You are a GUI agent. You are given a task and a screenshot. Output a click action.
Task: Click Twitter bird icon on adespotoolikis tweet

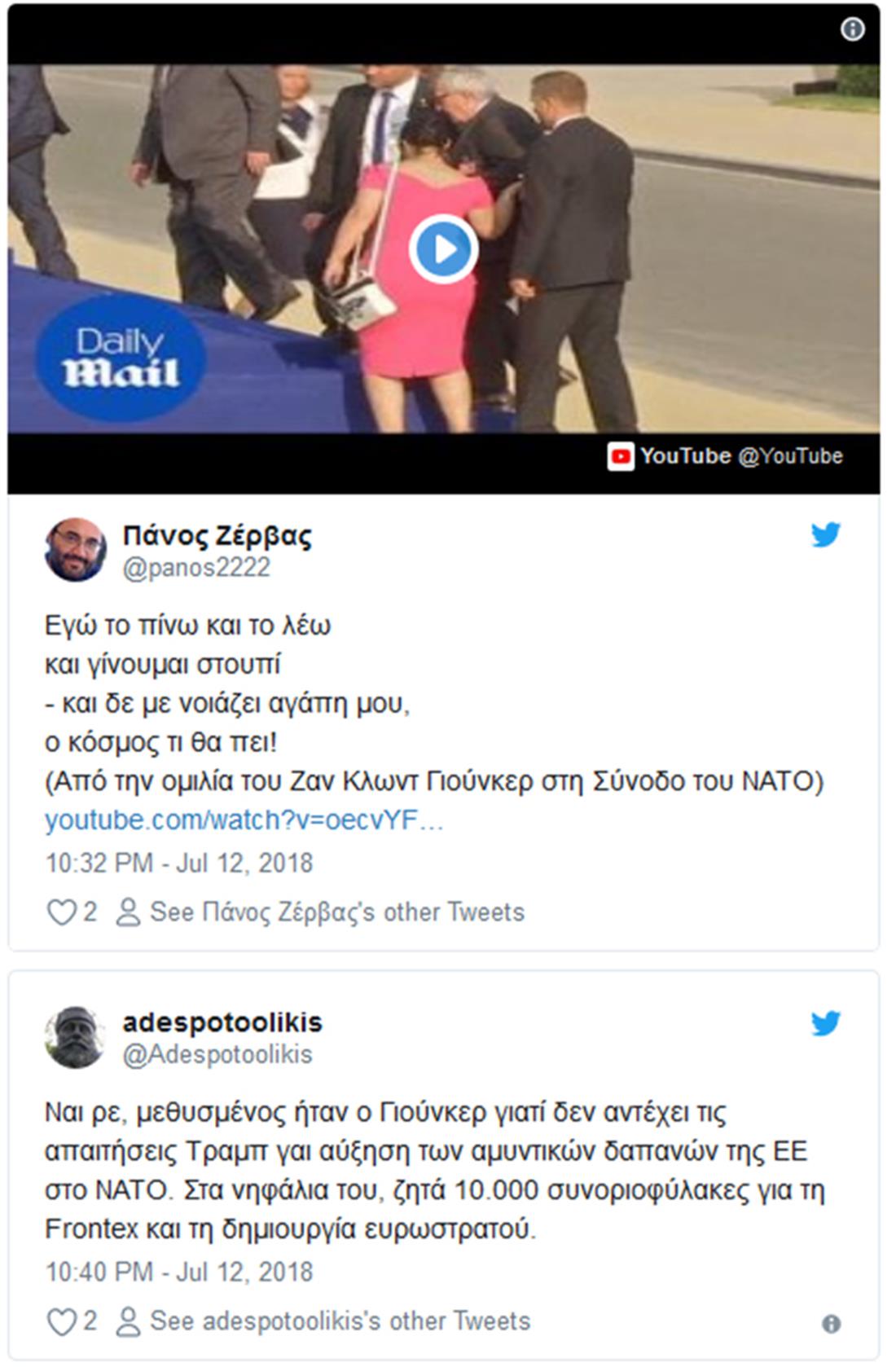825,1023
